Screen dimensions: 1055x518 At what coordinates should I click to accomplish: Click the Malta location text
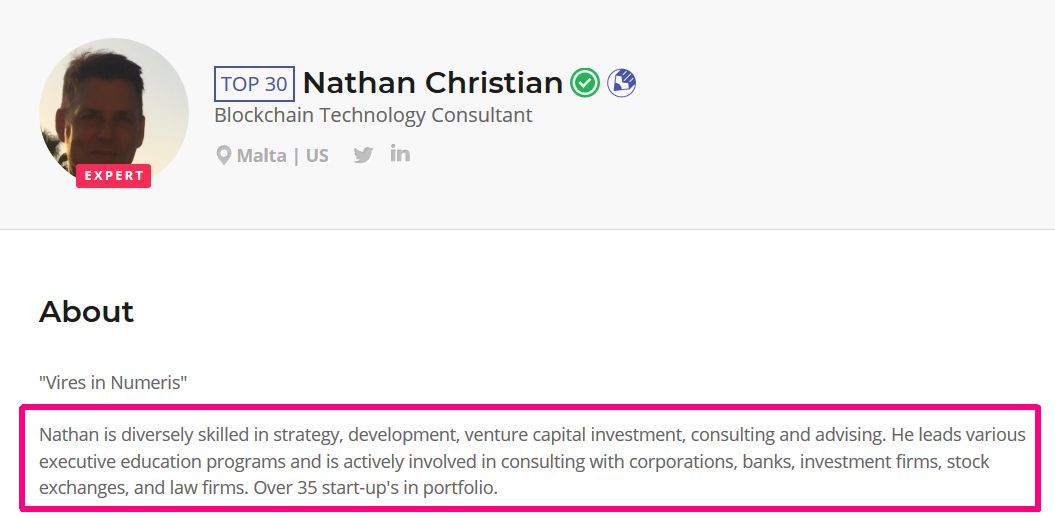[262, 156]
